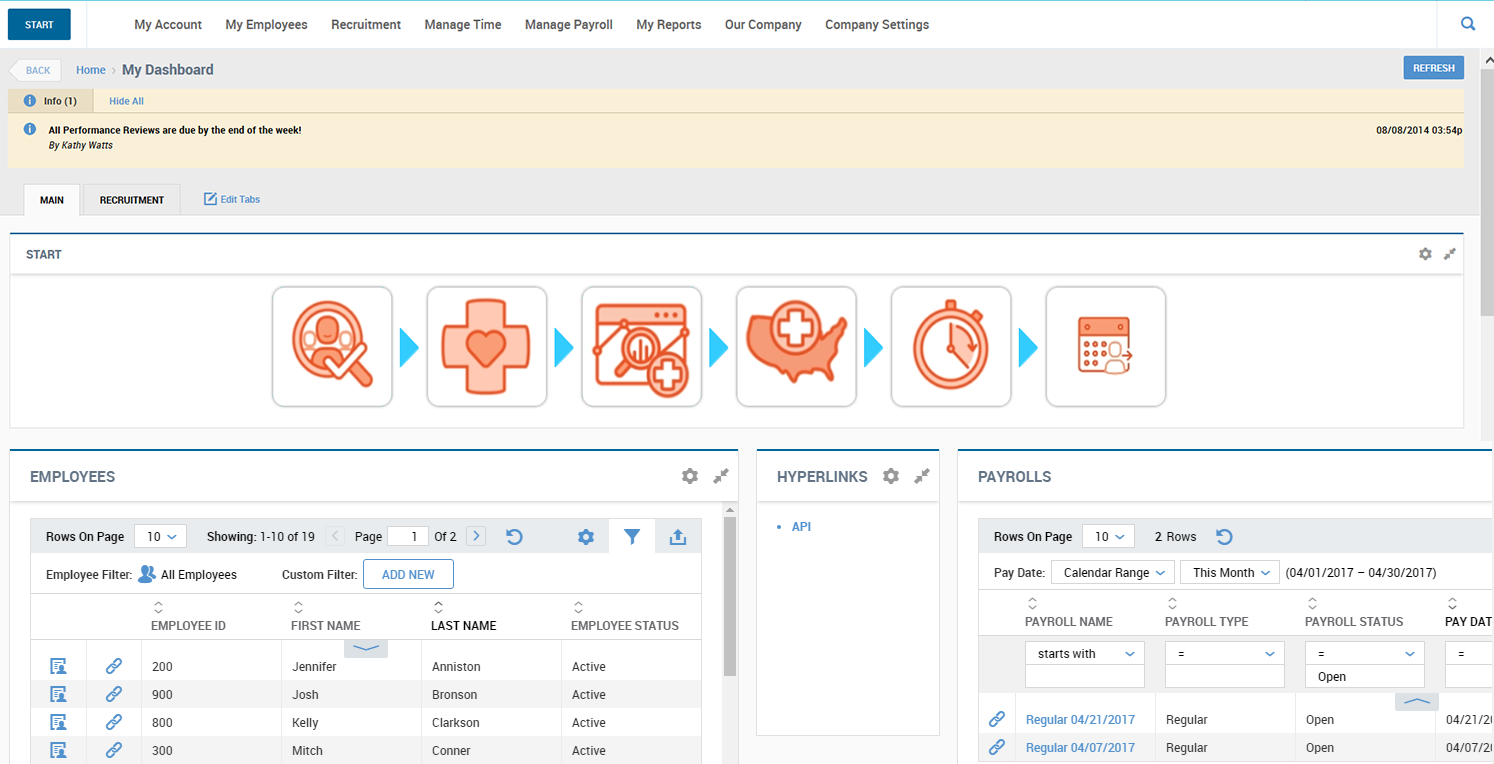Click the blue START button

click(x=39, y=25)
